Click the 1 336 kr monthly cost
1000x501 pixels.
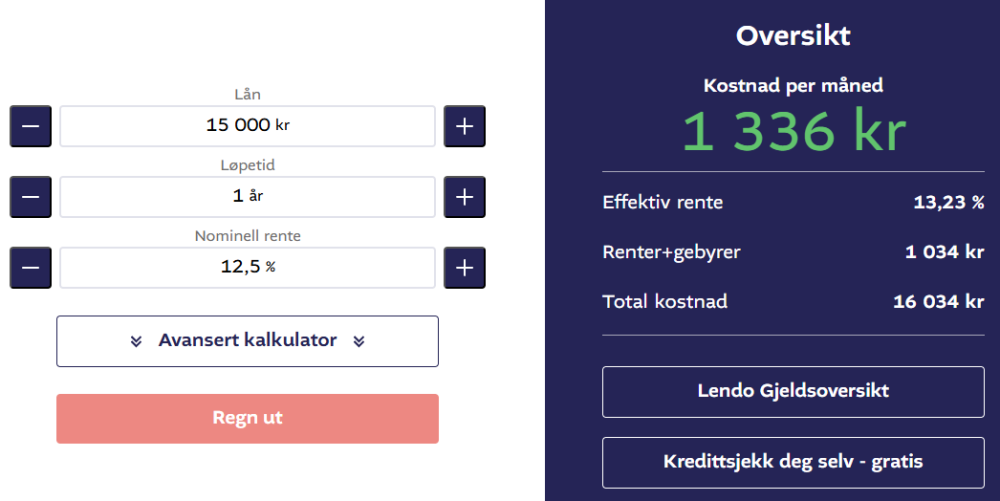click(x=793, y=131)
